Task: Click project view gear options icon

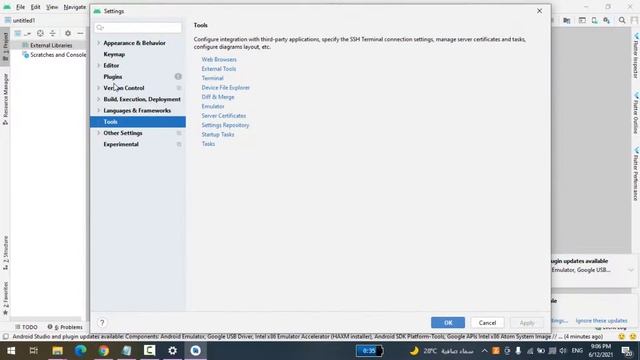Action: point(68,33)
